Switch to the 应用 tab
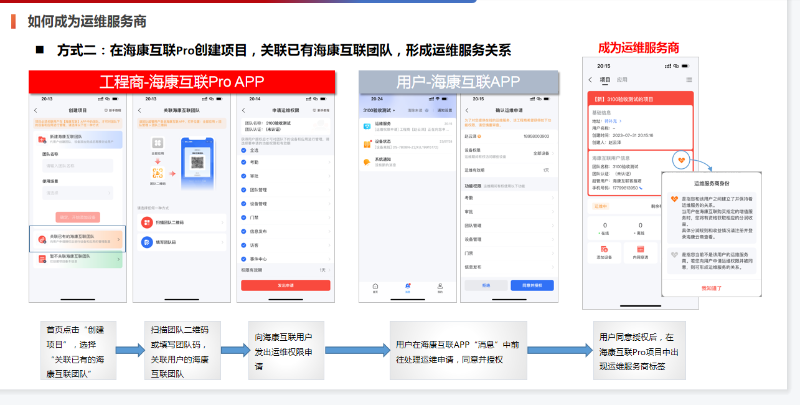 622,80
